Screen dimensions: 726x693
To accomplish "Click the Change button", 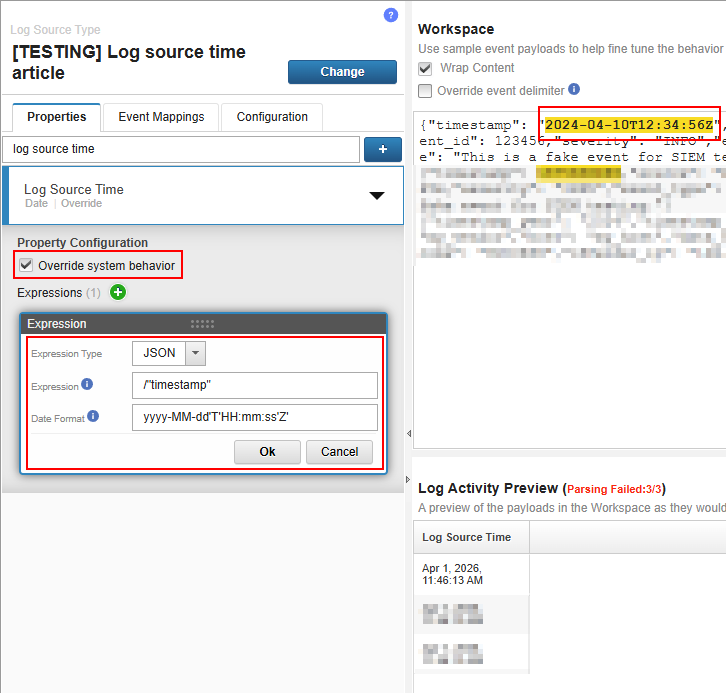I will (342, 72).
